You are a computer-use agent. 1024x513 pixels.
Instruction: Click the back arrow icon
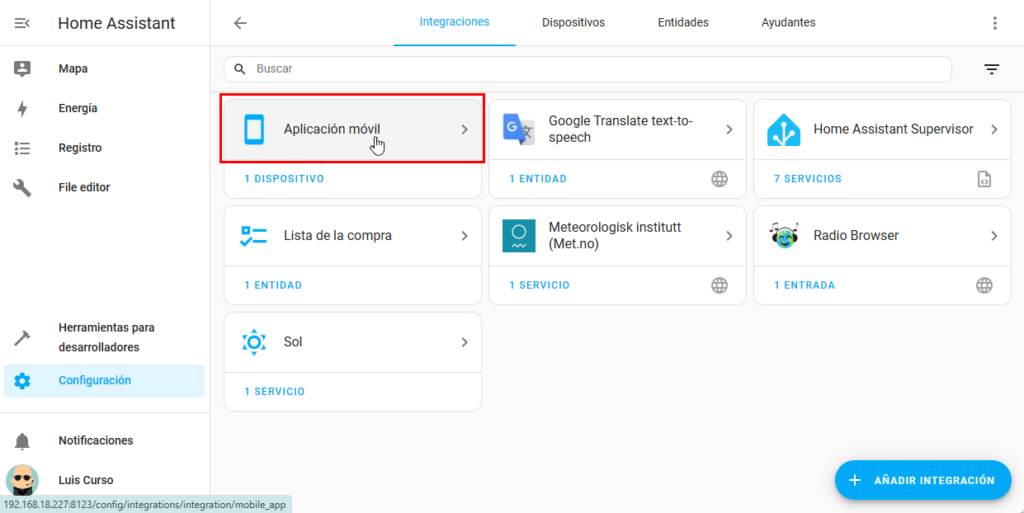point(240,23)
